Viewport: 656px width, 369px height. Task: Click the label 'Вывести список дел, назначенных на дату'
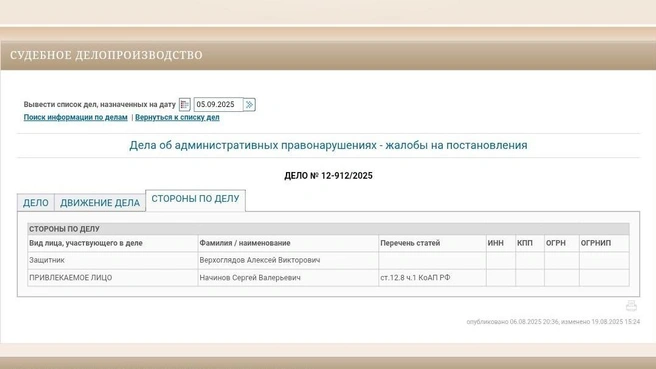tap(100, 105)
